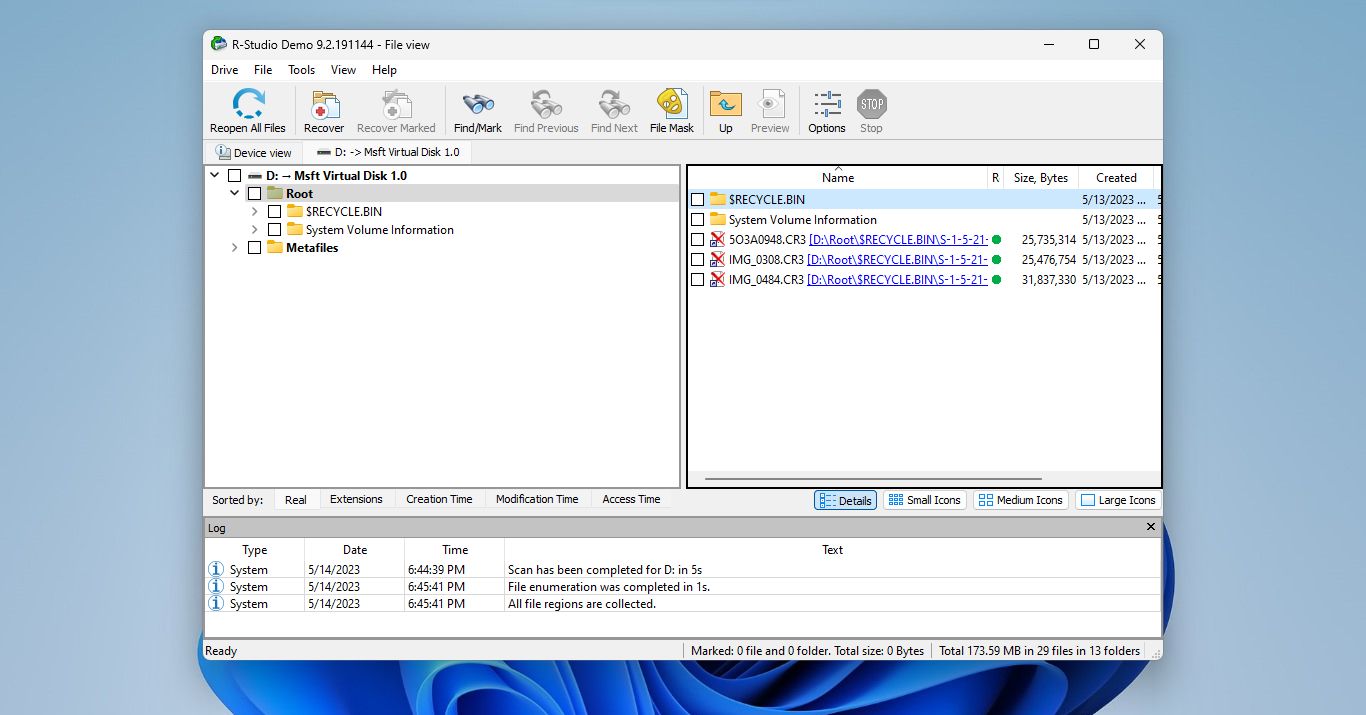This screenshot has height=715, width=1366.
Task: Open 5O3A0948.CR3 recycle bin path link
Action: 898,240
